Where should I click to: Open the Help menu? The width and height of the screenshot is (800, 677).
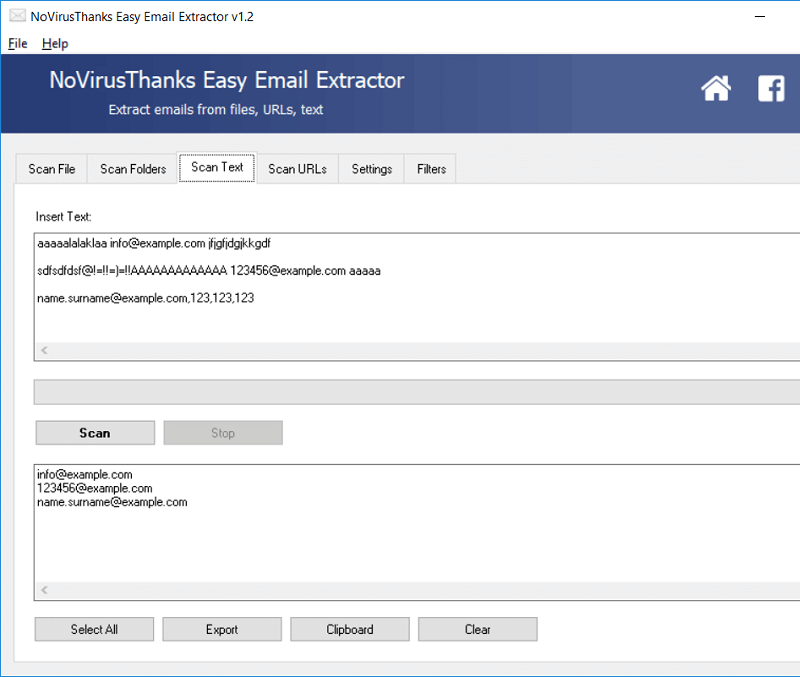coord(55,43)
